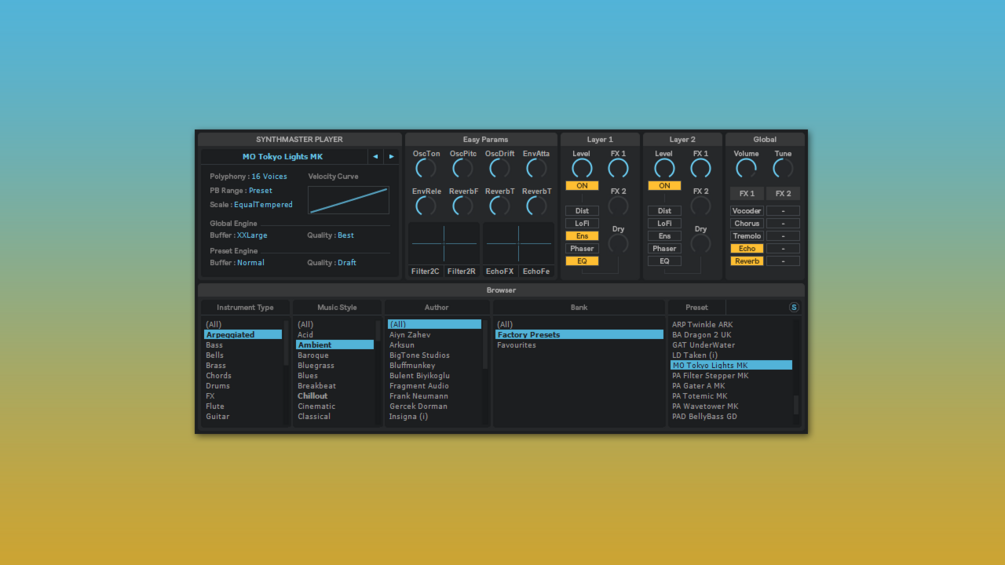The image size is (1005, 565).
Task: Select Acid music style
Action: click(x=335, y=334)
